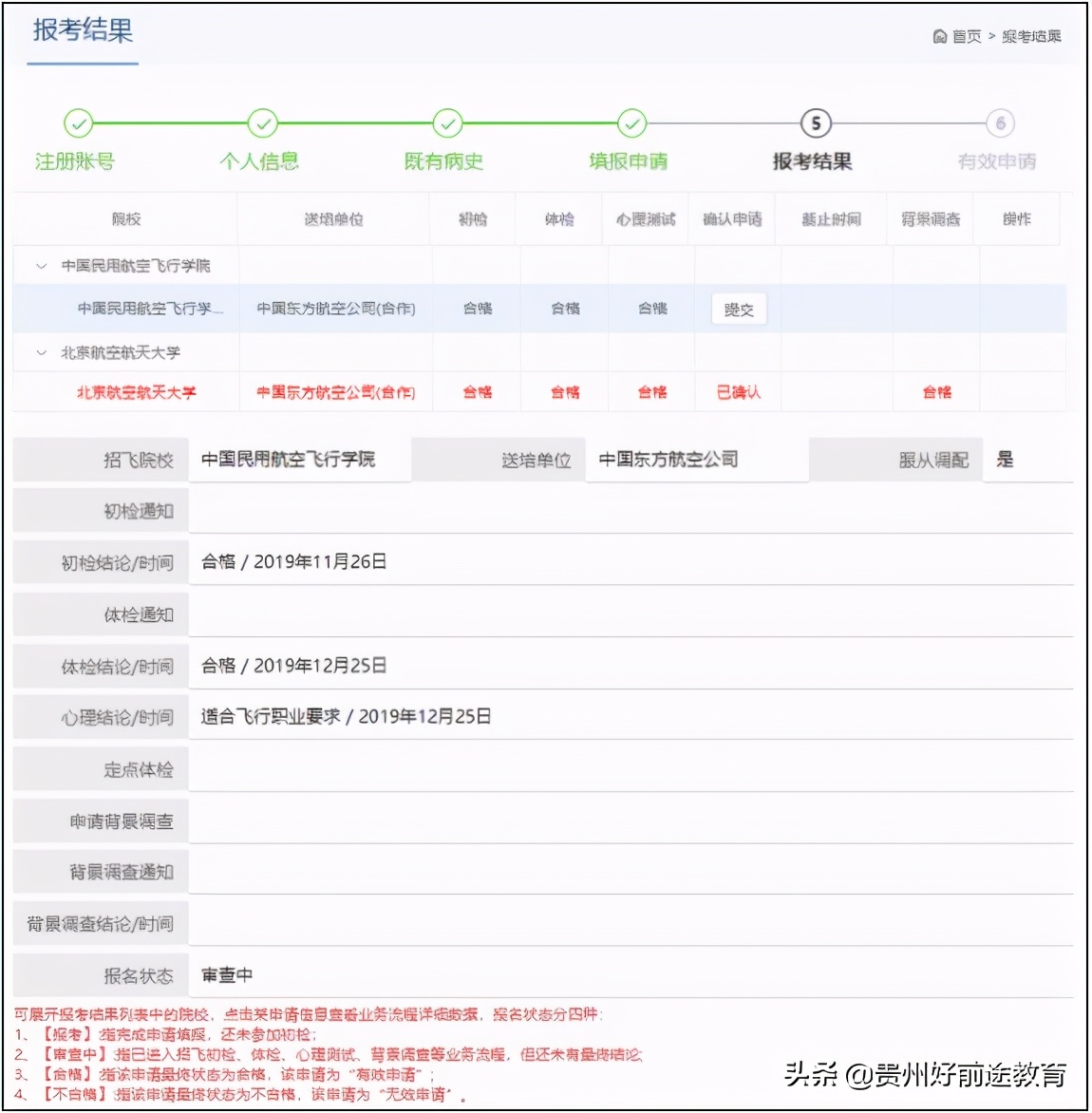Click the home icon in the breadcrumb
The height and width of the screenshot is (1113, 1092).
[x=939, y=37]
